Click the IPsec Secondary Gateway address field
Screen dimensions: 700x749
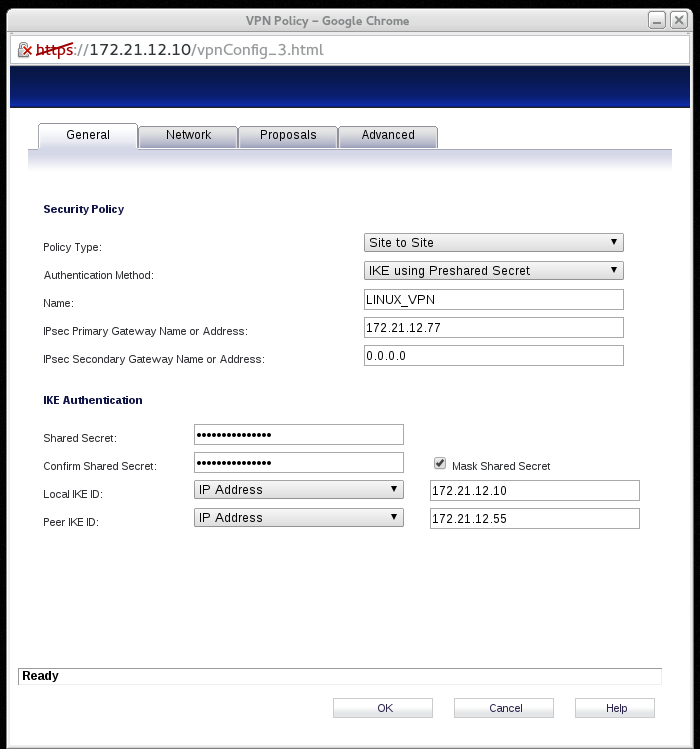tap(494, 356)
